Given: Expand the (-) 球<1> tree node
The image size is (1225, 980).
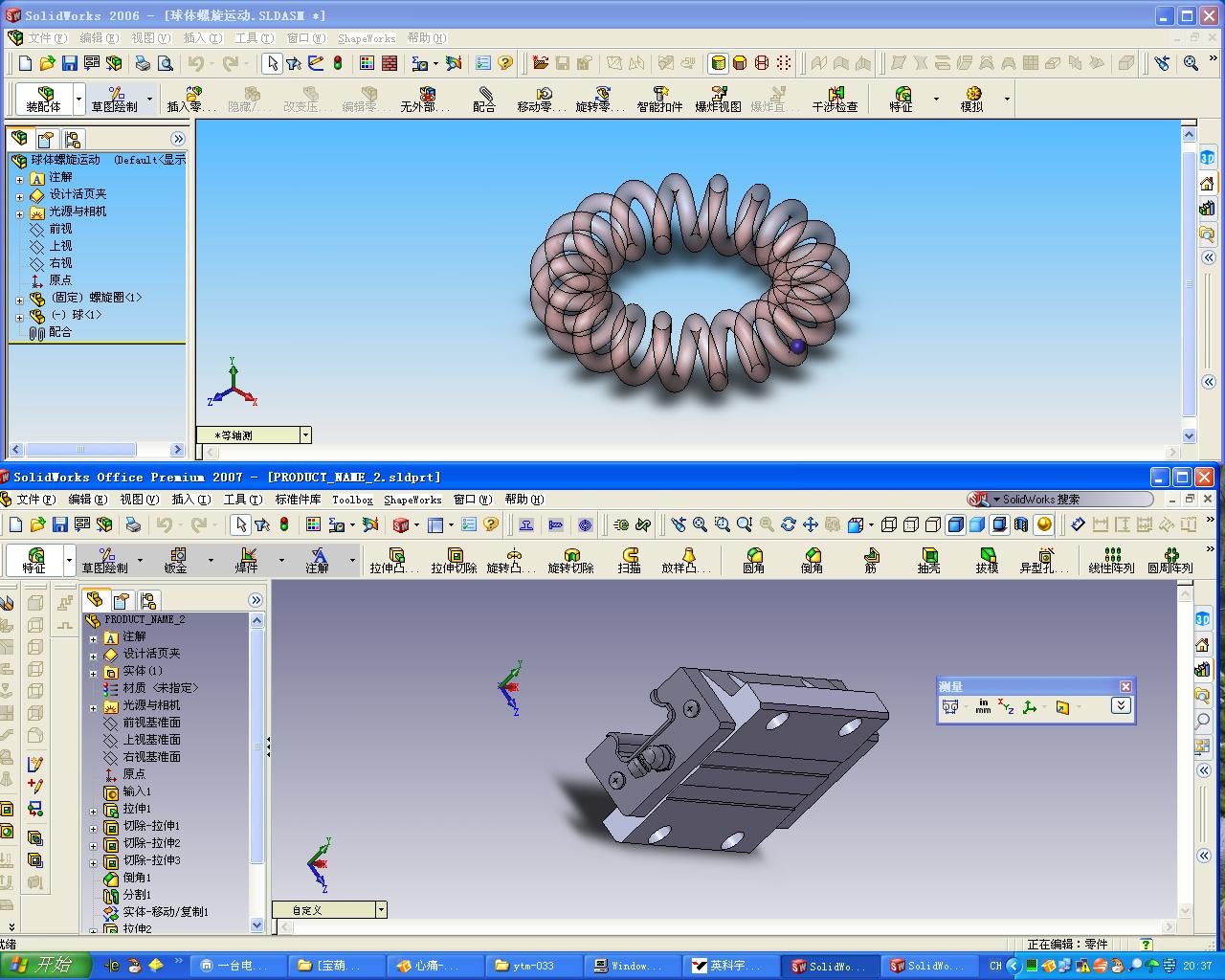Looking at the screenshot, I should click(19, 317).
